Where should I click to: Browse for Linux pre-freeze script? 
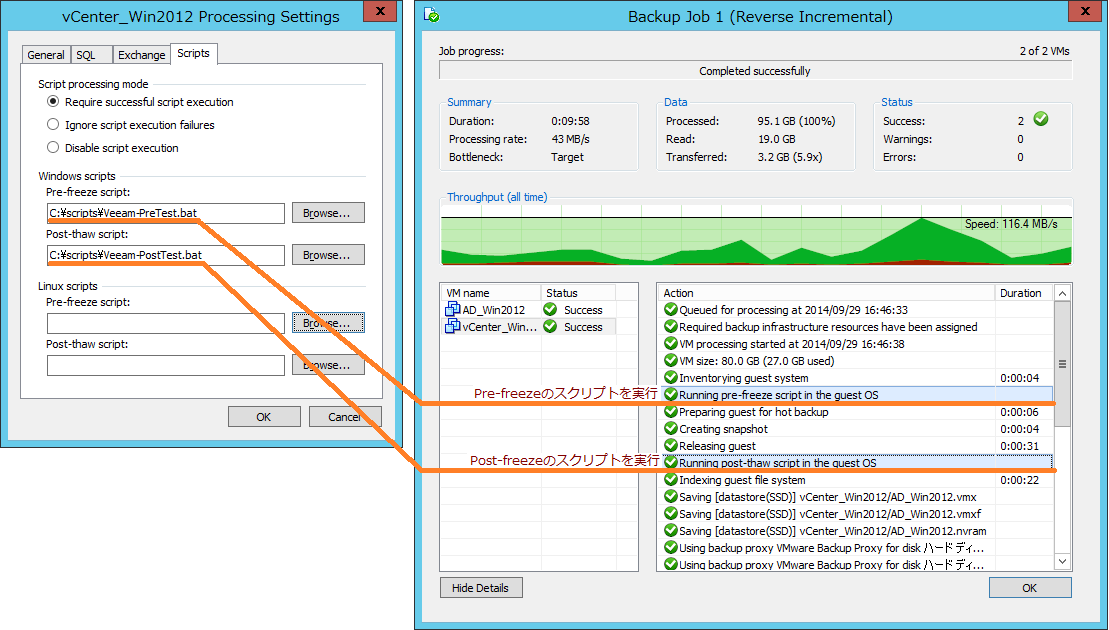pos(328,323)
